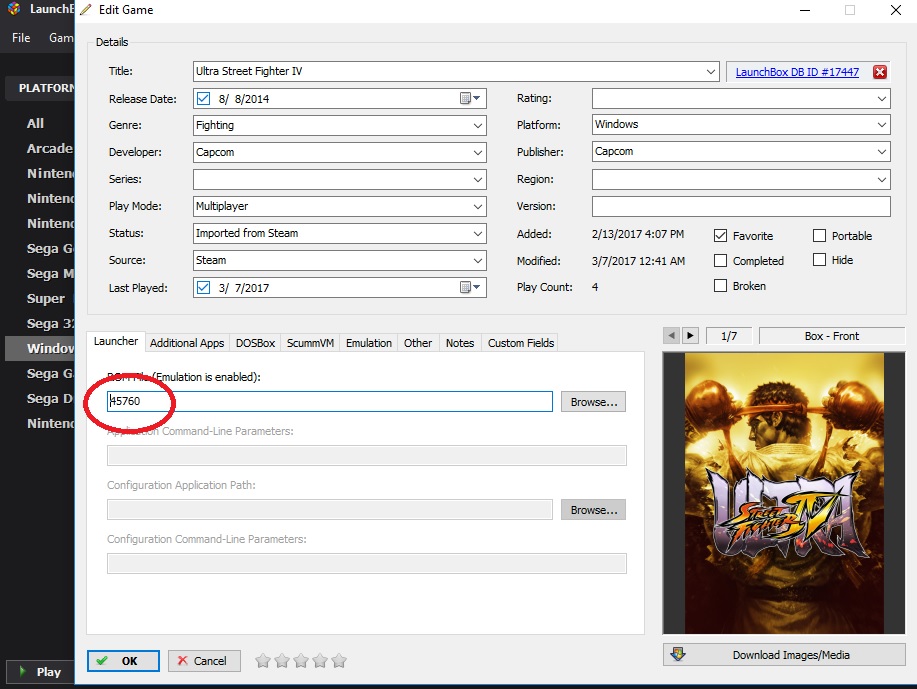Switch to the Custom Fields tab
This screenshot has width=917, height=689.
coord(520,343)
